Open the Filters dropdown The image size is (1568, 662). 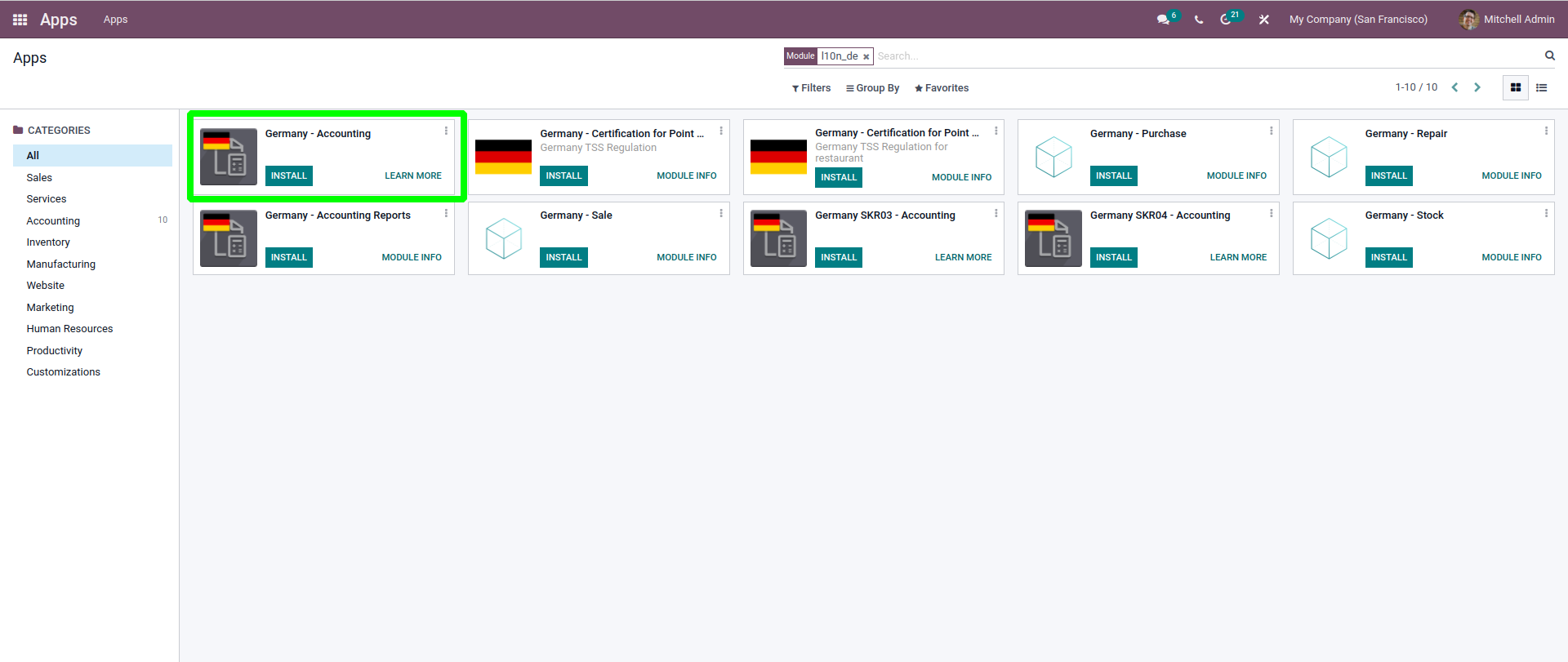pos(811,88)
